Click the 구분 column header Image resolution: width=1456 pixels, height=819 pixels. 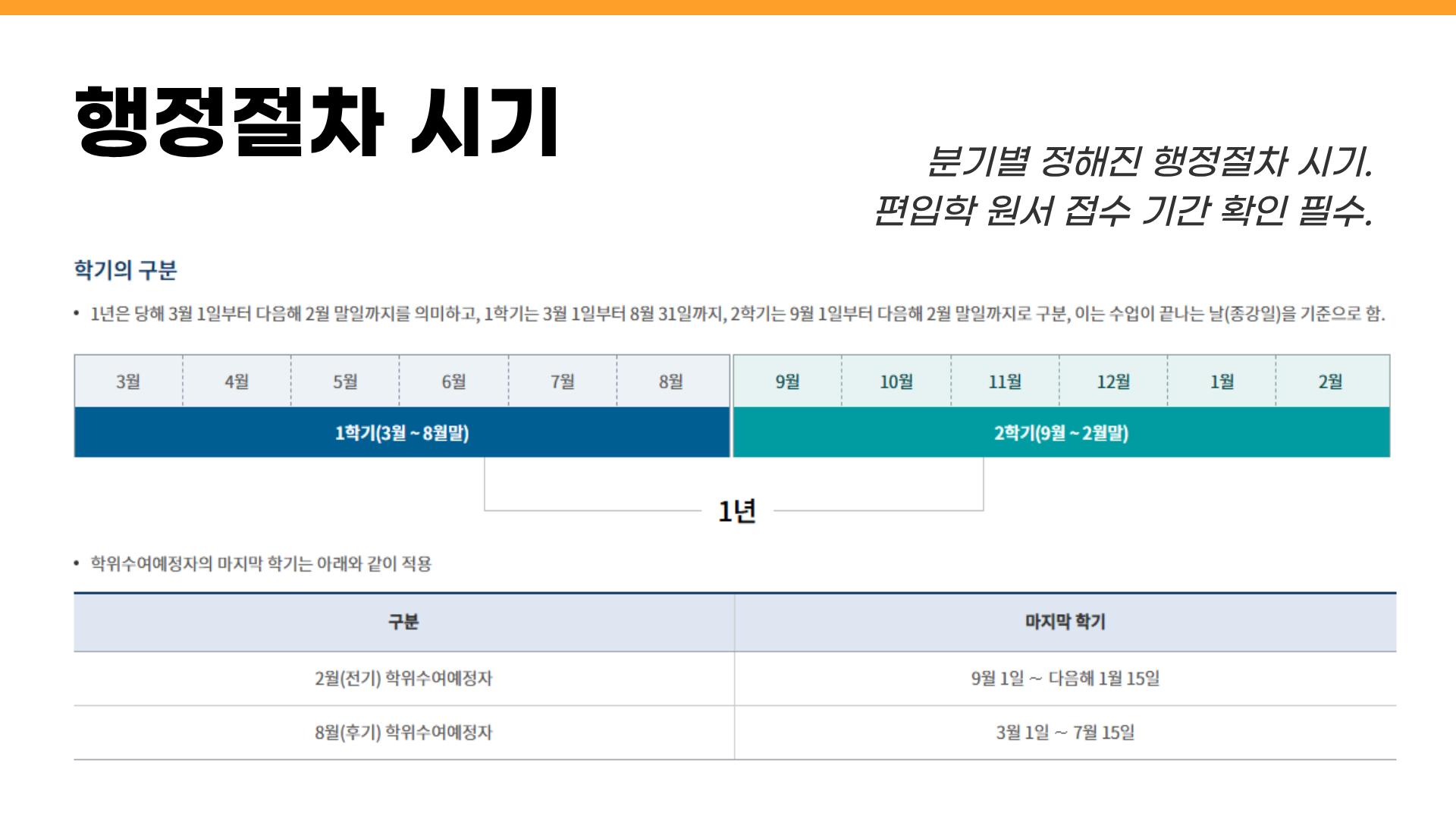(403, 622)
